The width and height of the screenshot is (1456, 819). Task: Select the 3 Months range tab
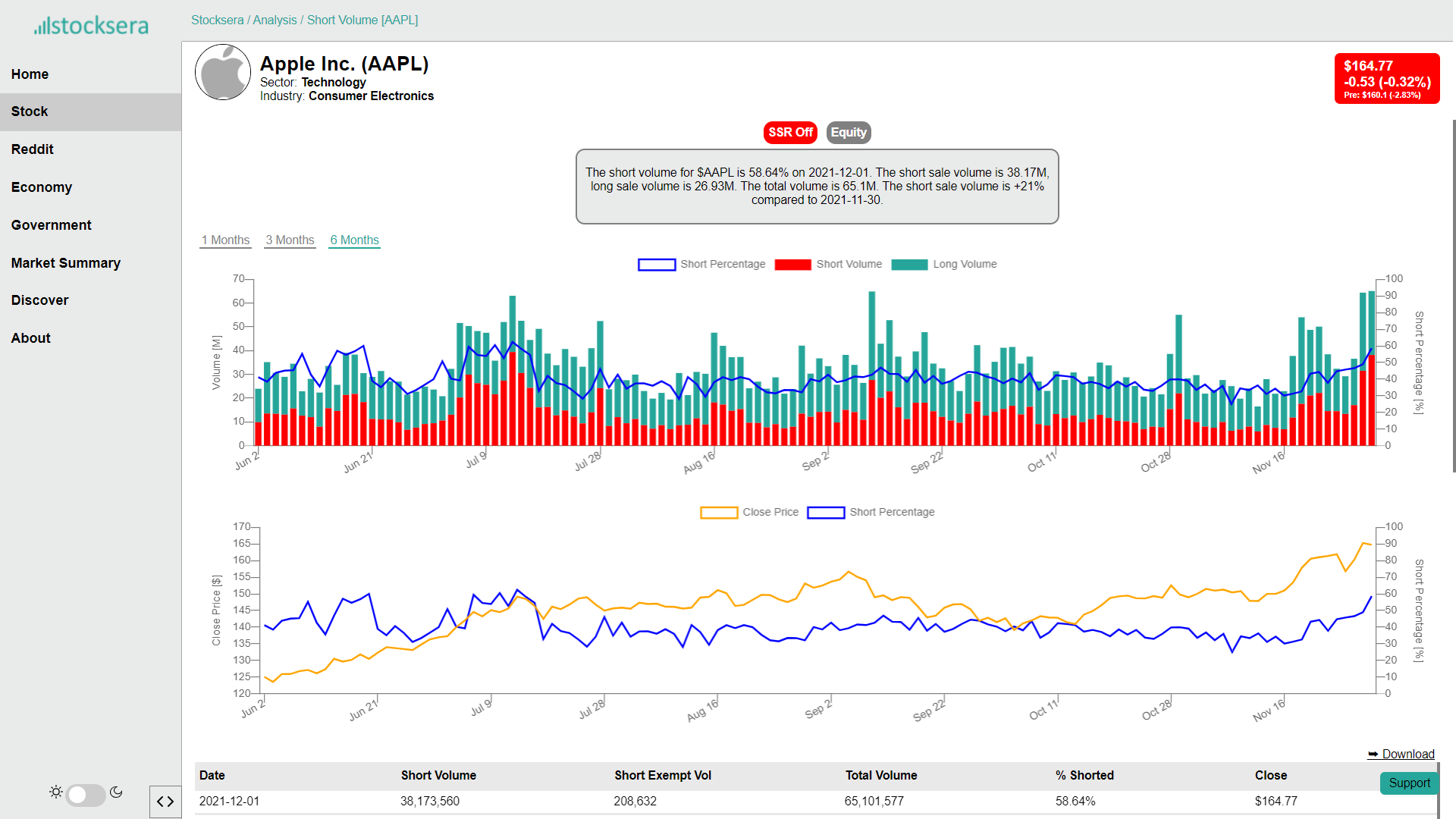click(x=290, y=240)
